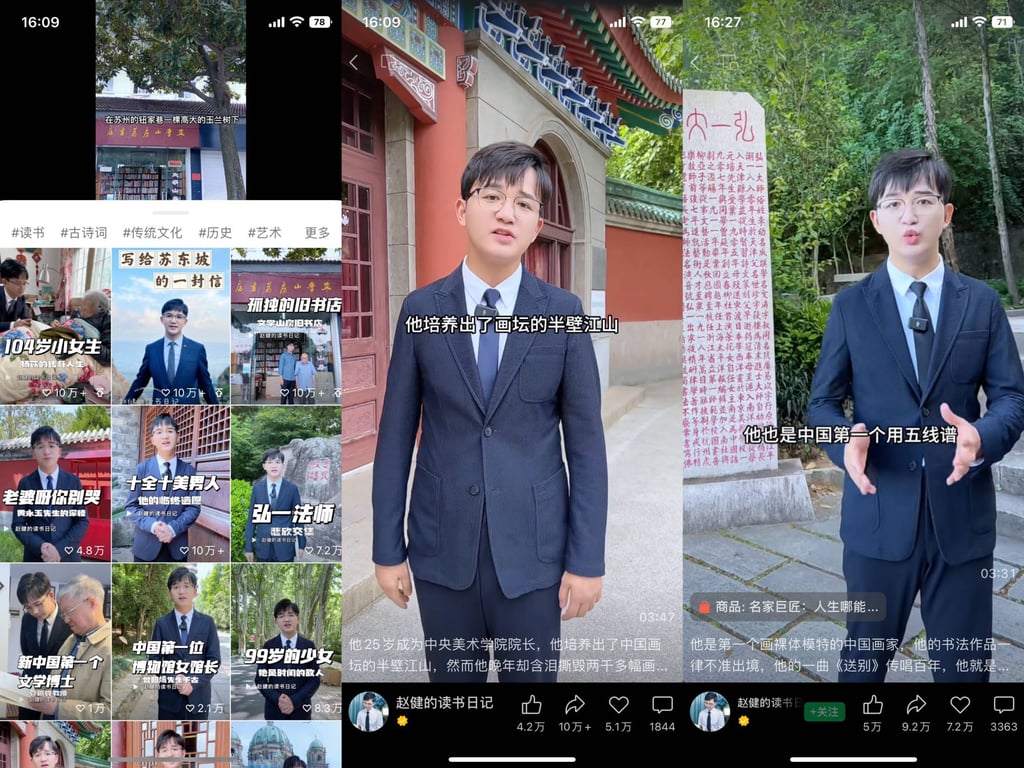Open the 孤独的旧书店 video thumbnail
Screen dimensions: 1024x768
(286, 326)
